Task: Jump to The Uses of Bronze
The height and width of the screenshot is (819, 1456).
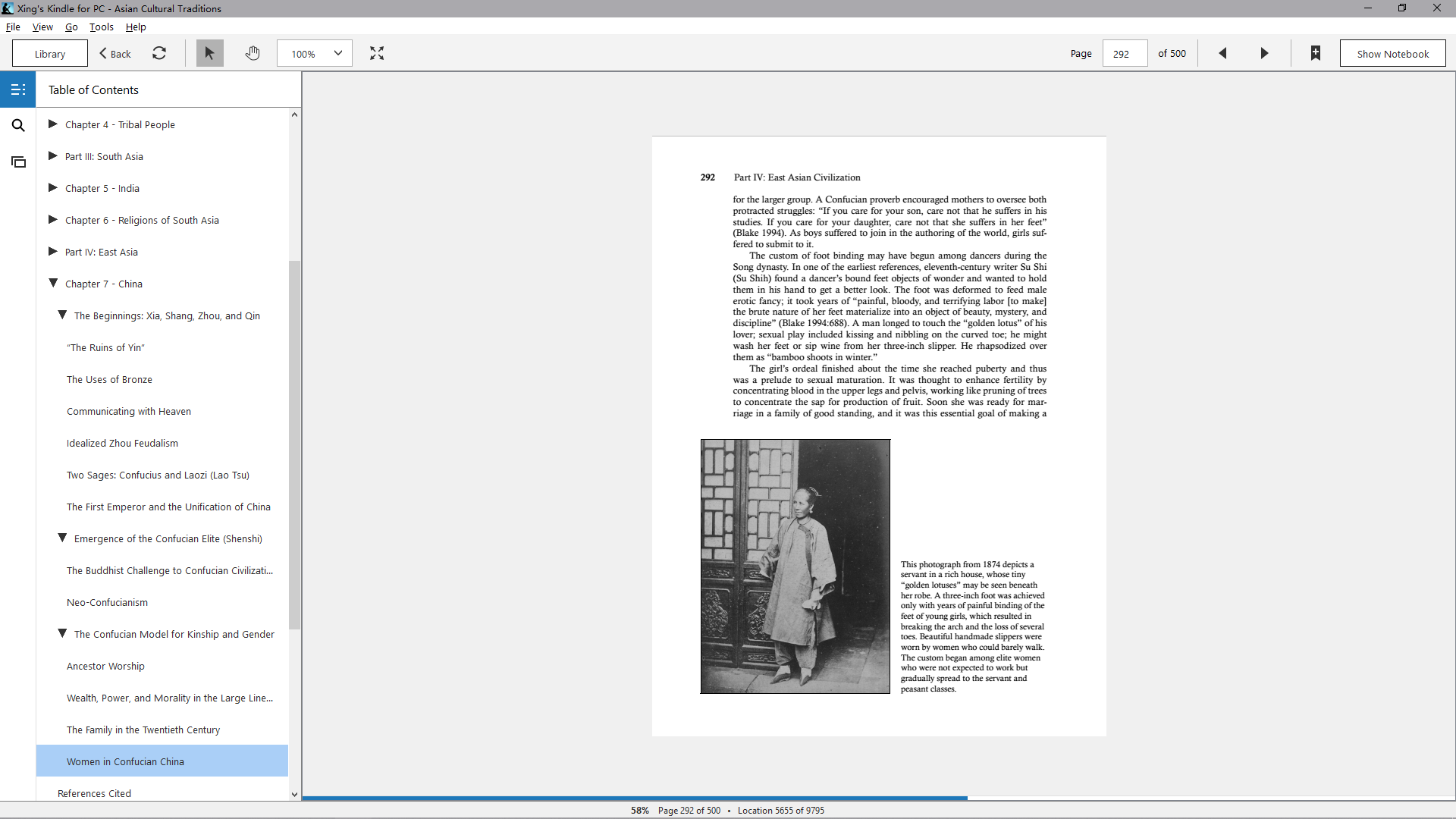Action: click(x=109, y=379)
